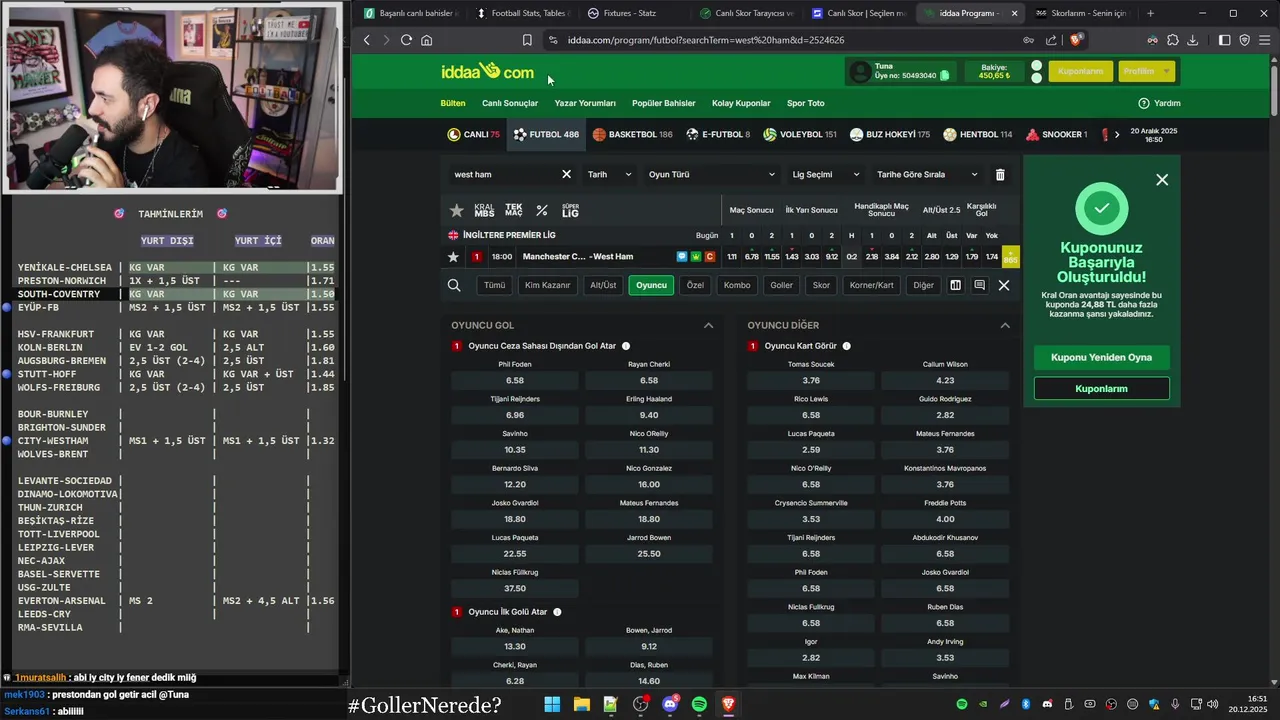This screenshot has width=1280, height=720.
Task: Click the iddaa.com logo
Action: coord(488,71)
